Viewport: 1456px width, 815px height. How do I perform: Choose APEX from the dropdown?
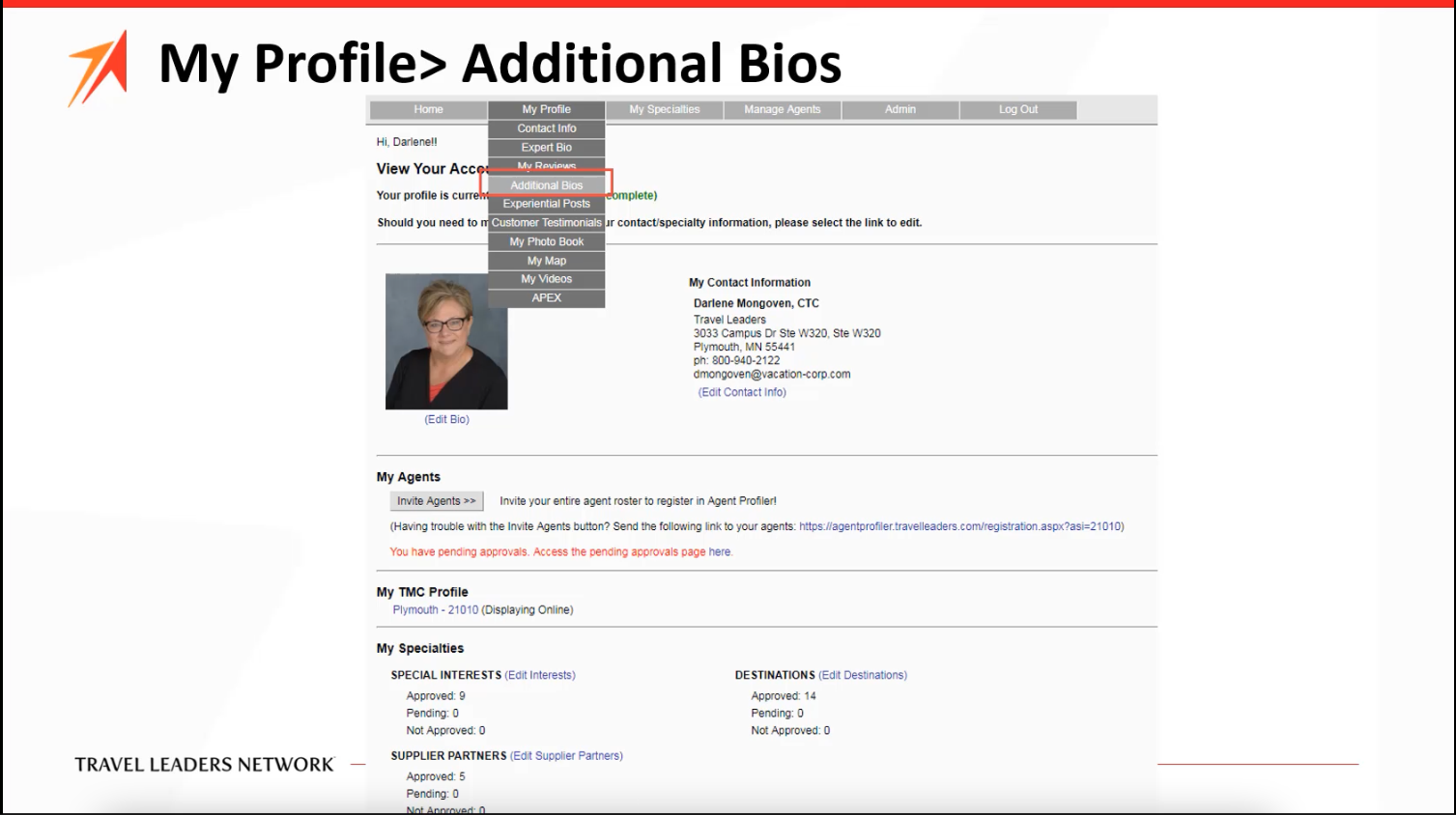[x=547, y=298]
